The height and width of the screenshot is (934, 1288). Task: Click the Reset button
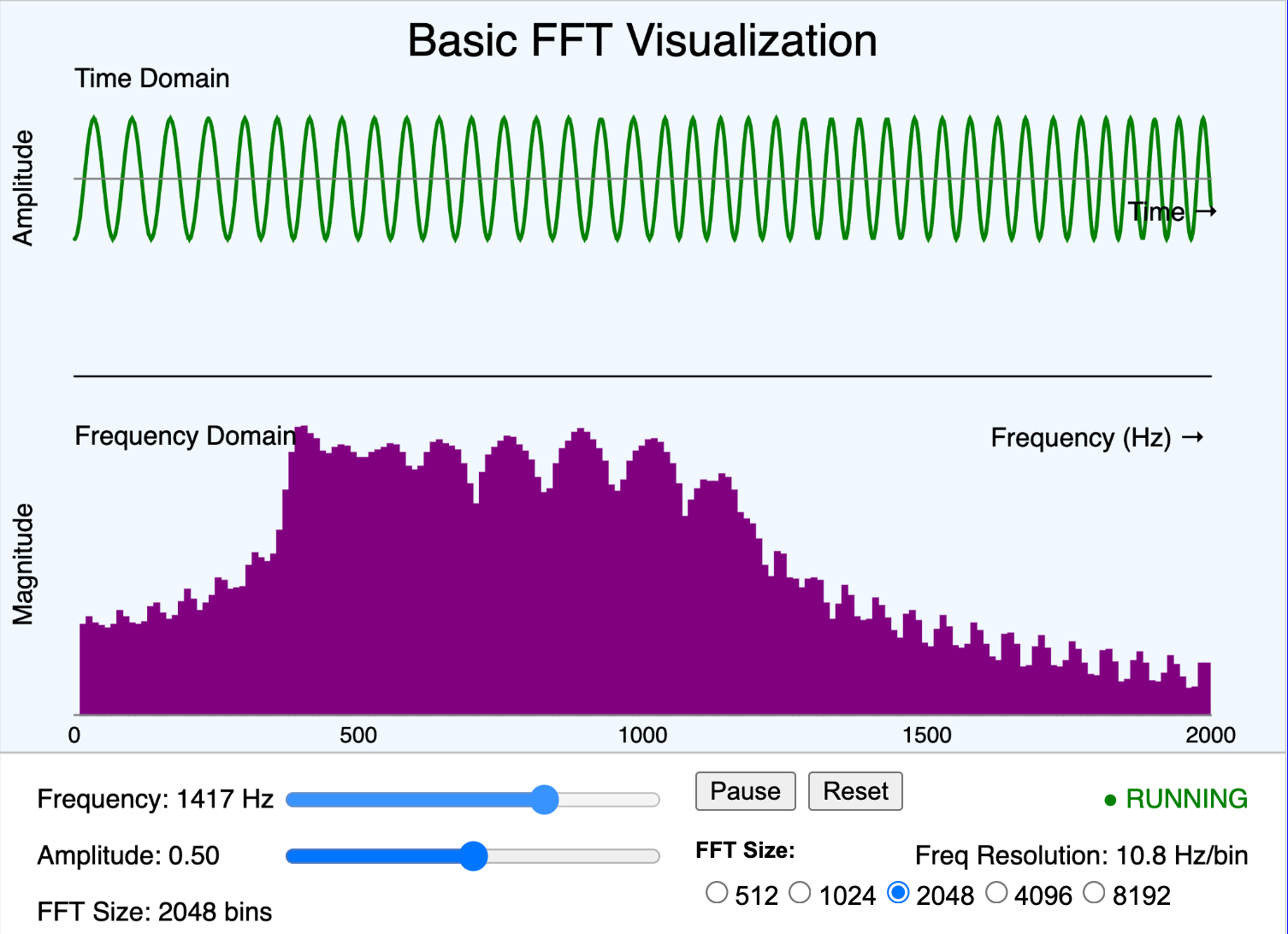[854, 791]
